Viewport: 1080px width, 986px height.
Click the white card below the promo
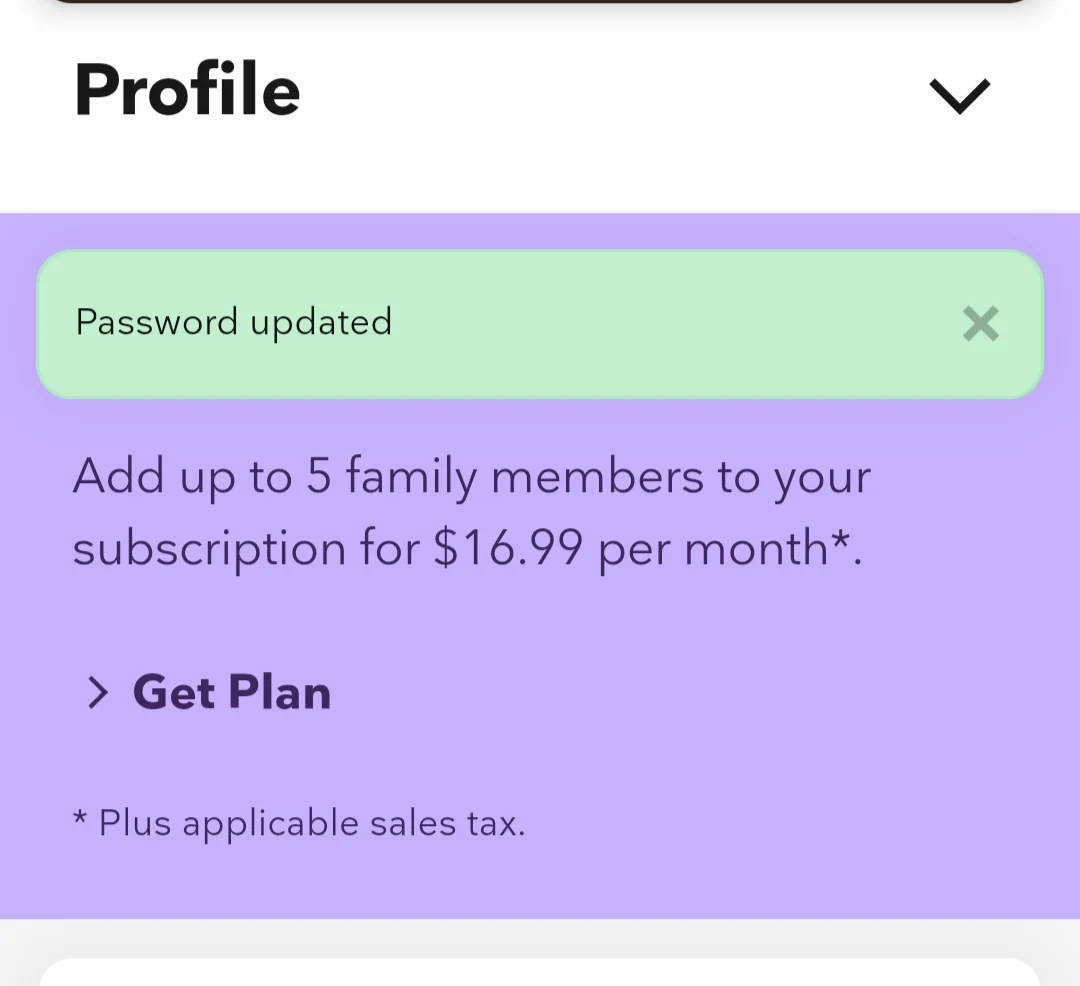540,972
